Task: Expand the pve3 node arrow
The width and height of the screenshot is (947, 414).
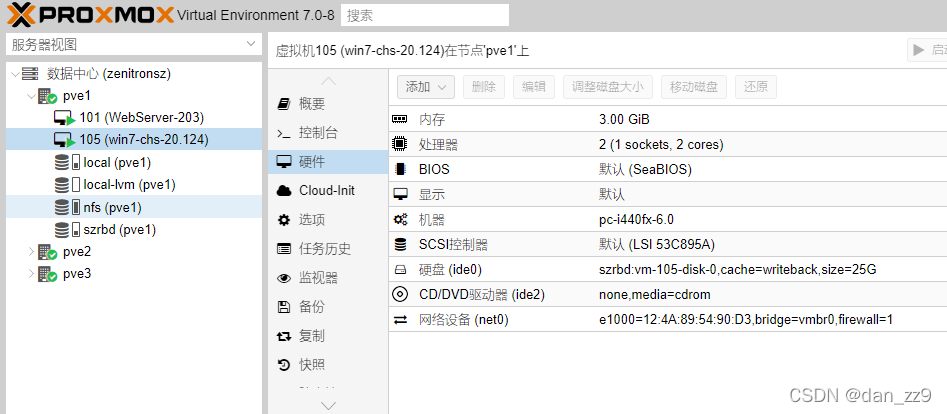Action: (31, 274)
